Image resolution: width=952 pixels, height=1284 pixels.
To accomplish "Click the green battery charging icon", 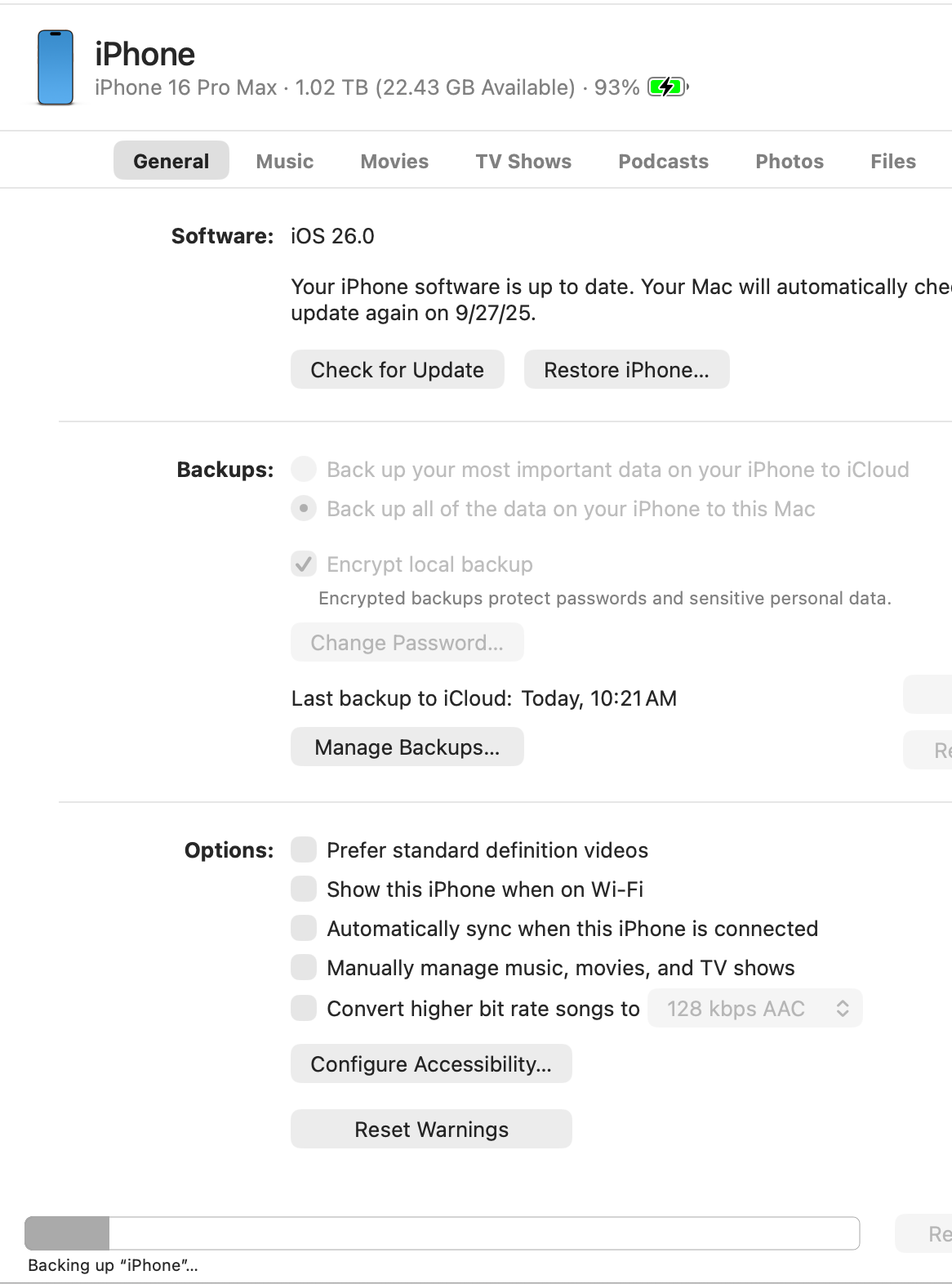I will point(667,87).
